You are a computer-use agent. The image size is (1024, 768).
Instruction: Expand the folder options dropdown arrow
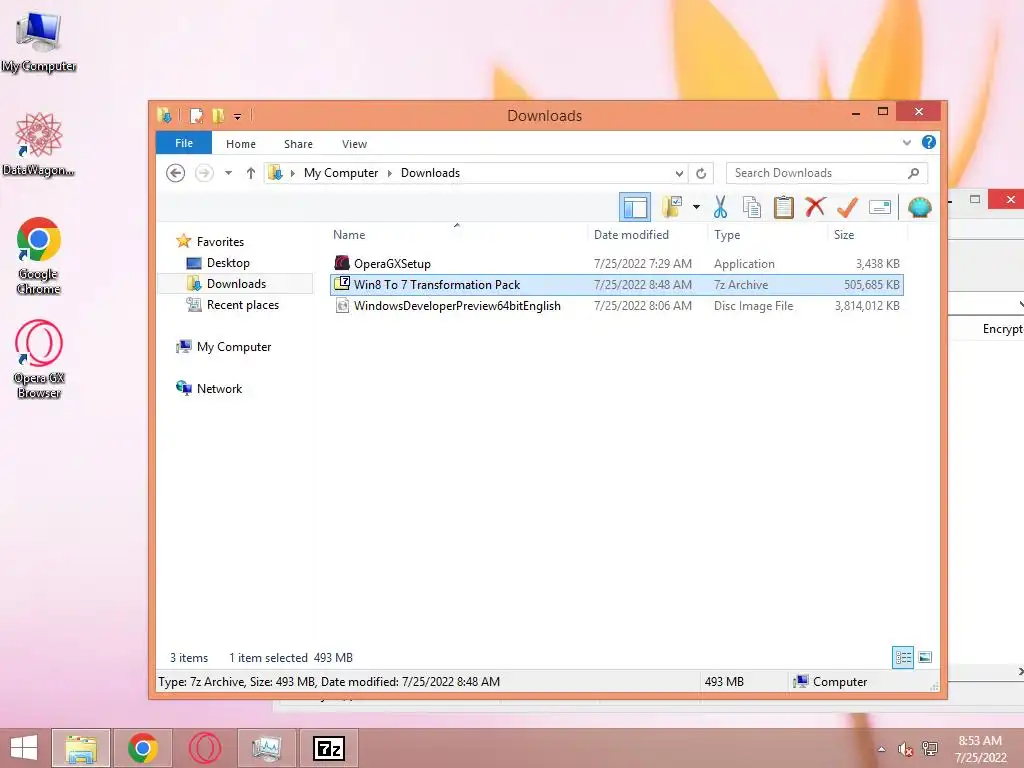(696, 208)
